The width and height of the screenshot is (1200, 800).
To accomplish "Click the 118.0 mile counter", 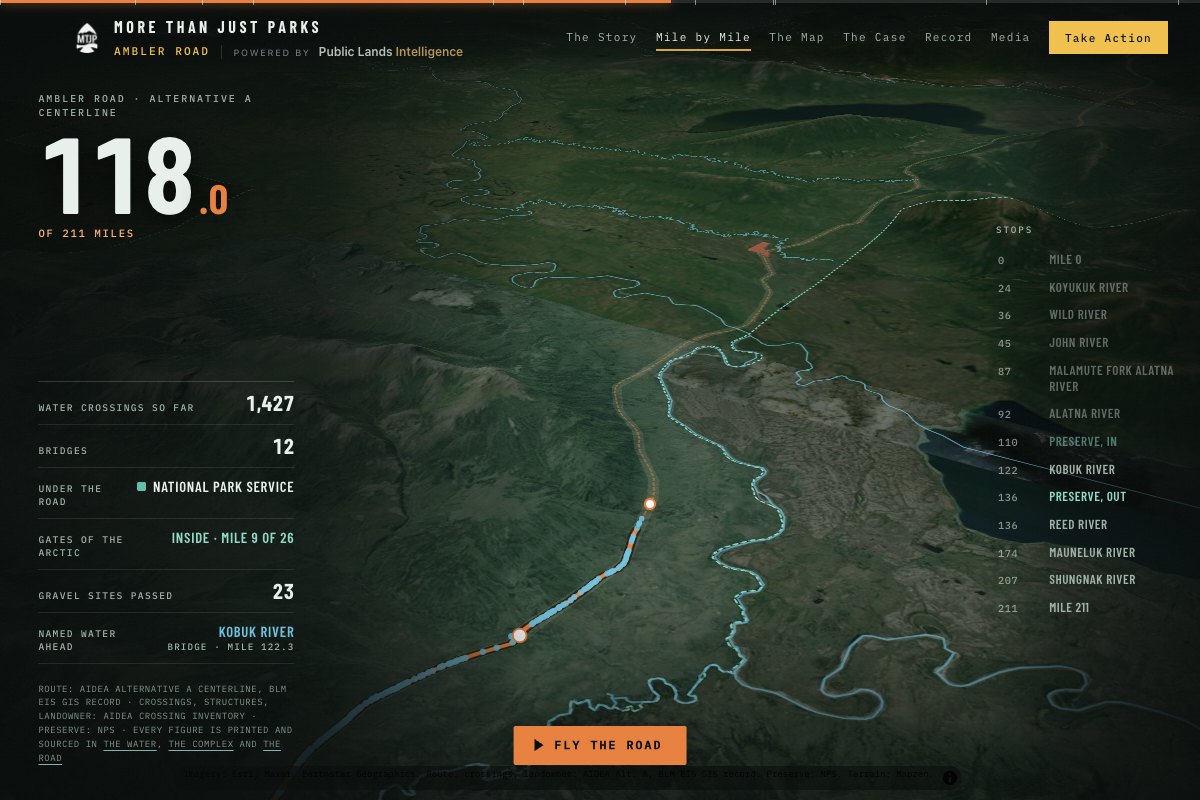I will click(134, 176).
